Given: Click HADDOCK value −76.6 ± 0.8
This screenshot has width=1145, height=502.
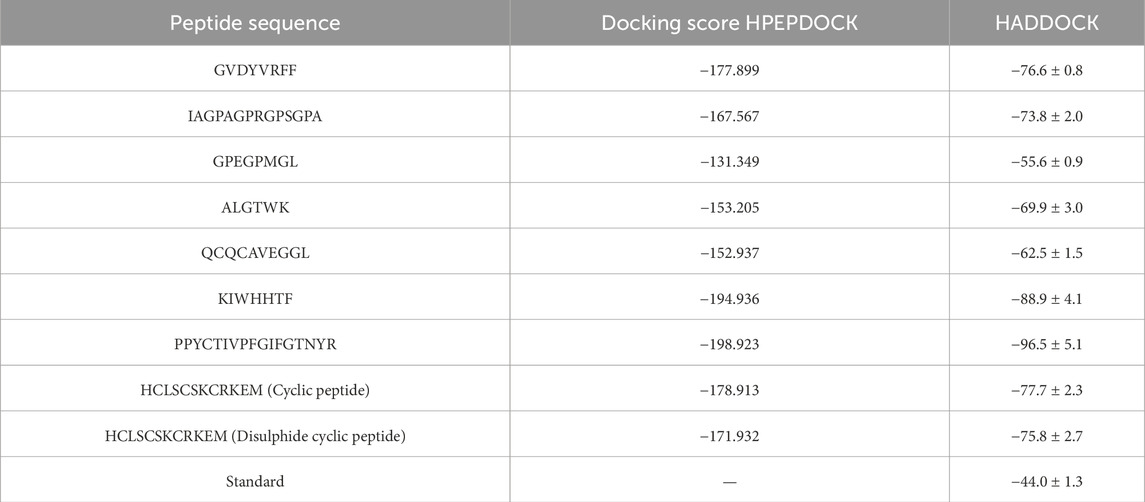Looking at the screenshot, I should coord(1046,70).
